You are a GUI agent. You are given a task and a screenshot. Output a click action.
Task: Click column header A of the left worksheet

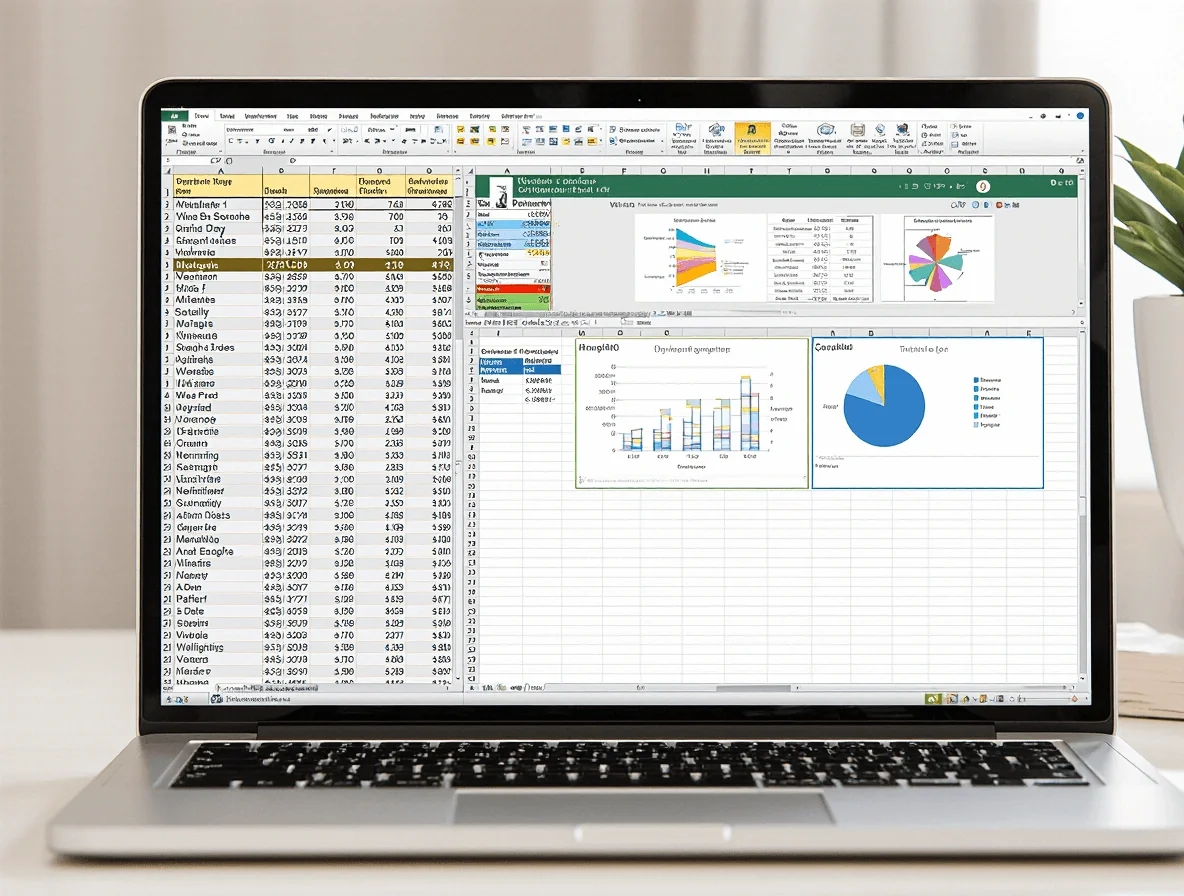coord(220,171)
